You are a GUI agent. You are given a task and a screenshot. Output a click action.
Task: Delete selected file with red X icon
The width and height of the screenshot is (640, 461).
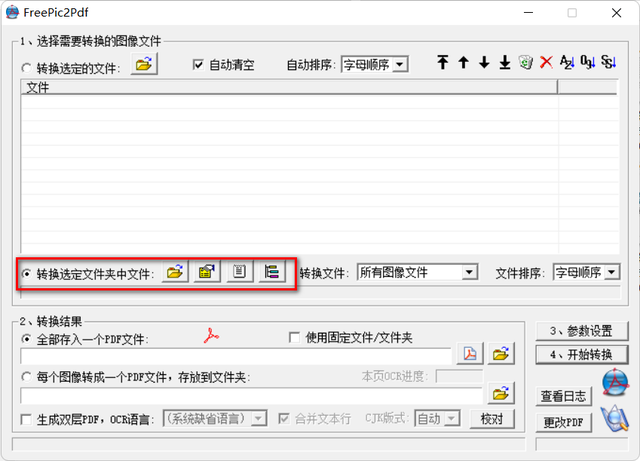[x=546, y=62]
